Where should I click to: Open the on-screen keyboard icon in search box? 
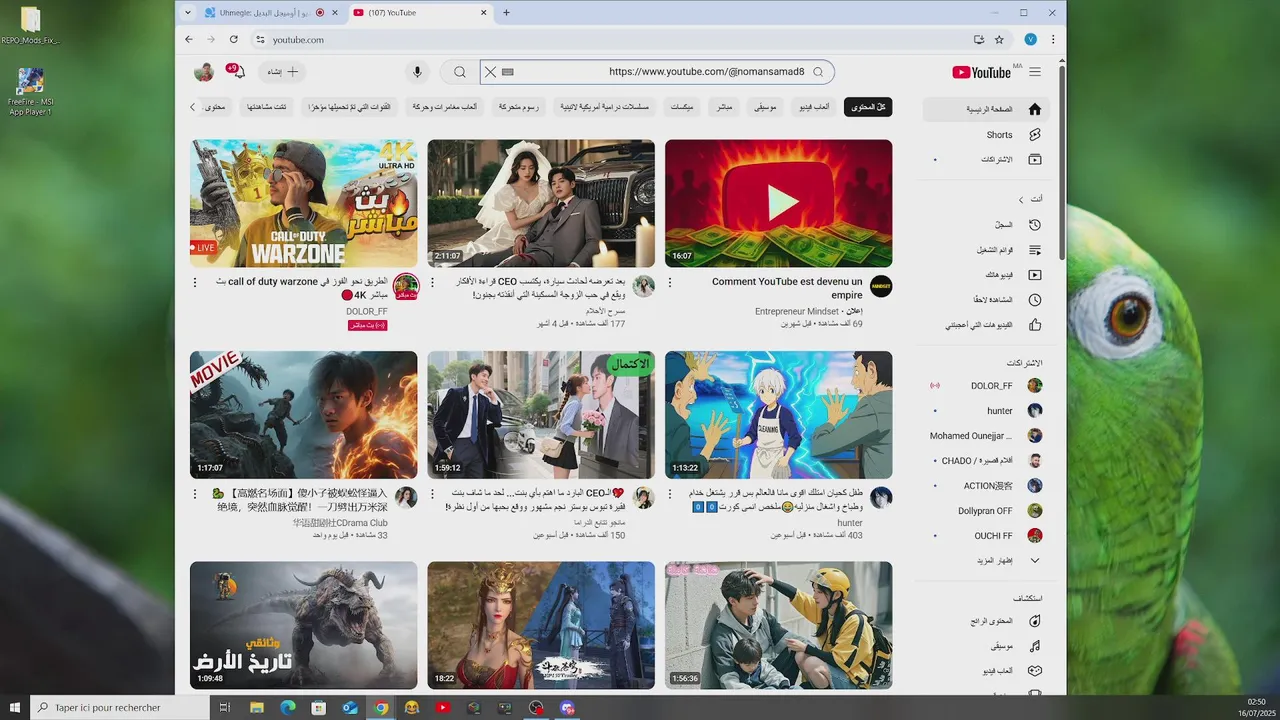(x=507, y=72)
